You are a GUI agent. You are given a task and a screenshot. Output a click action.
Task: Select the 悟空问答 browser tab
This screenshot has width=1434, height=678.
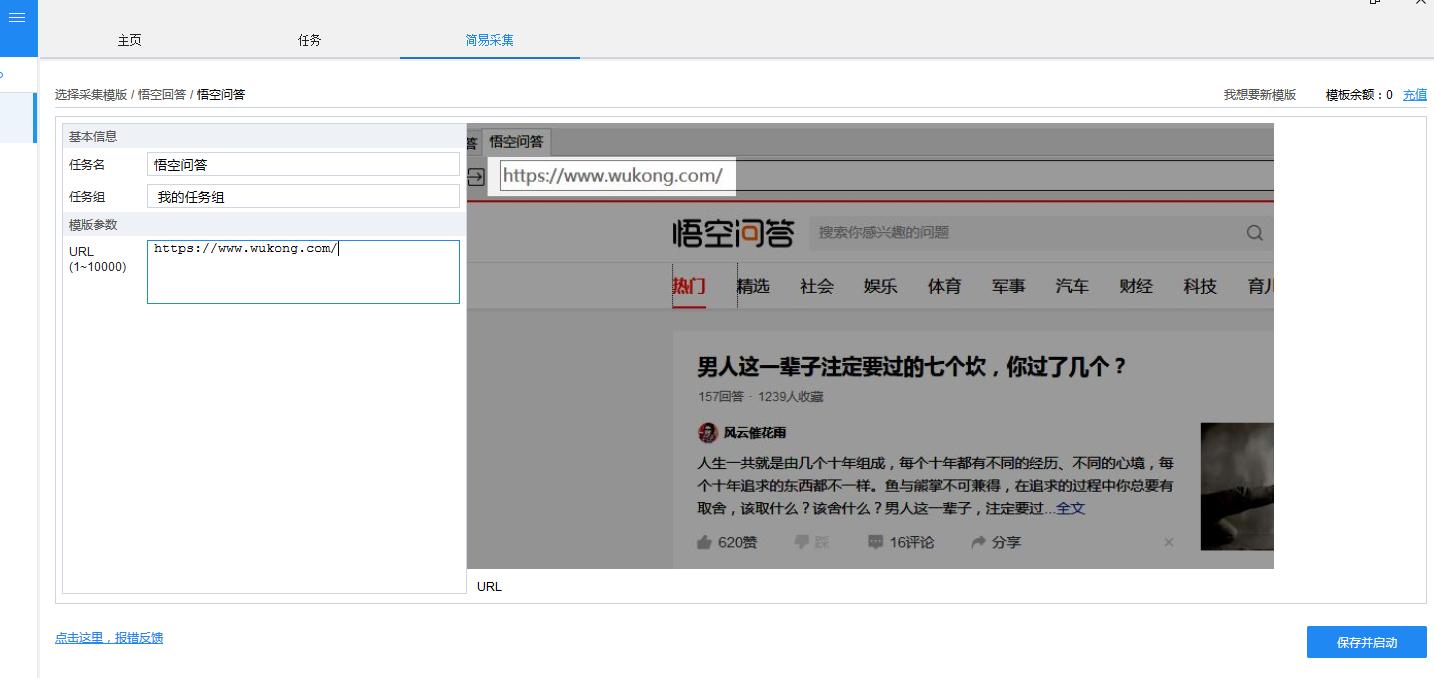point(517,141)
